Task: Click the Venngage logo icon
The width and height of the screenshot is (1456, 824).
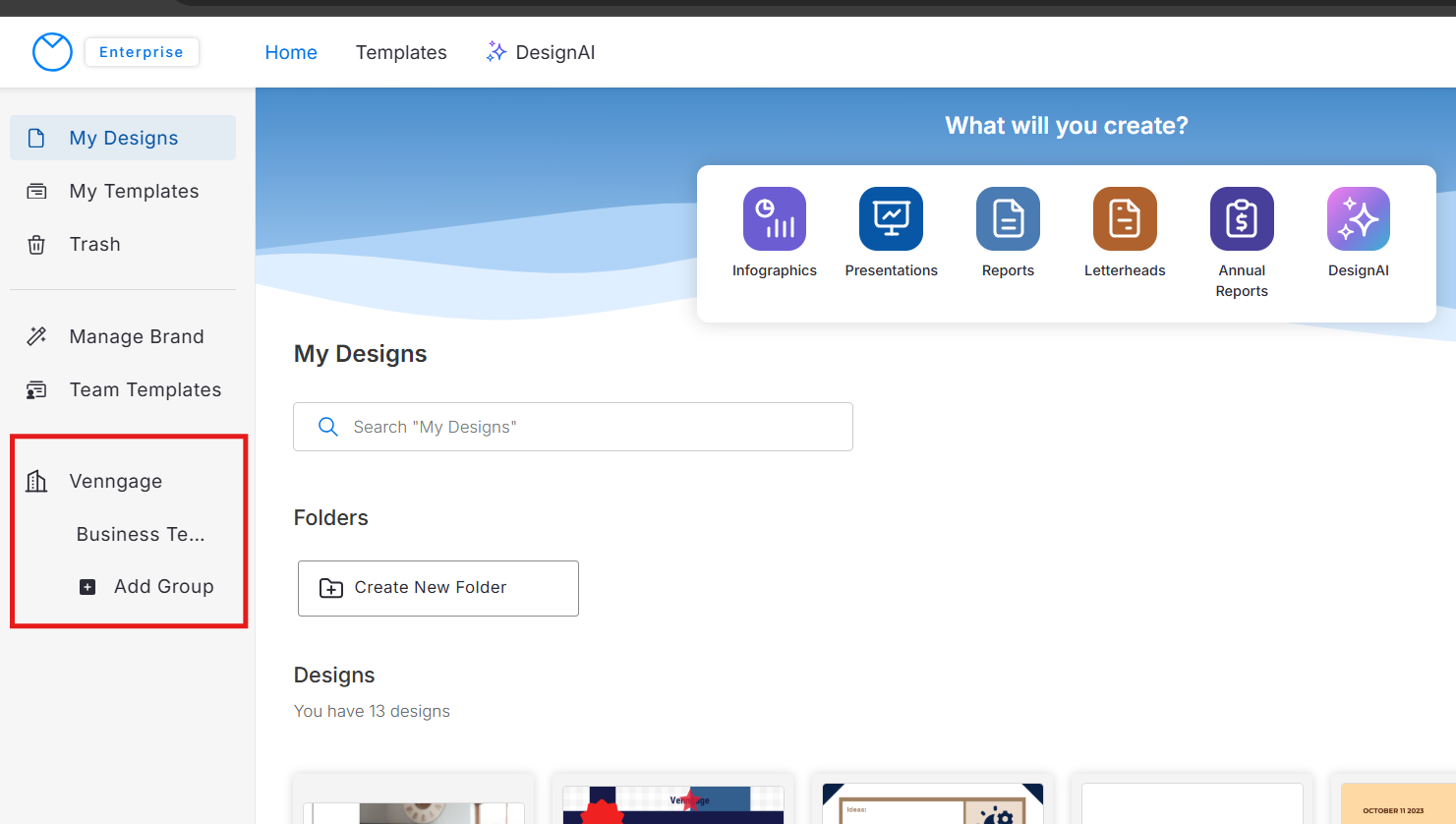Action: coord(52,51)
